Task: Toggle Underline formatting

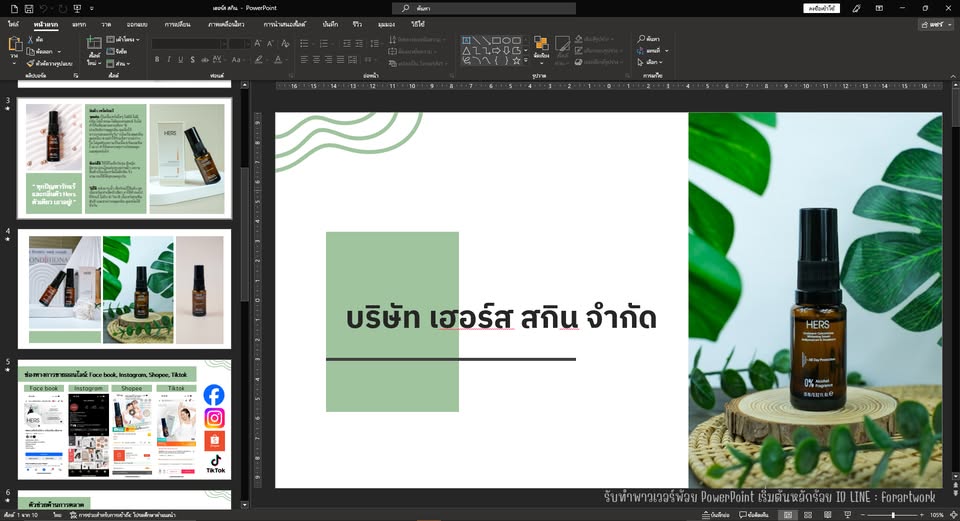Action: tap(181, 59)
